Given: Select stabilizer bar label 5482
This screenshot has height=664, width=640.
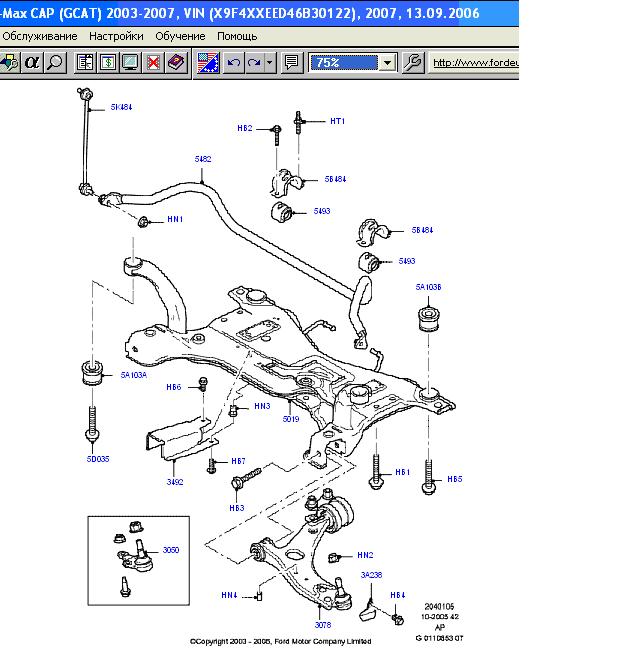Looking at the screenshot, I should pos(203,159).
